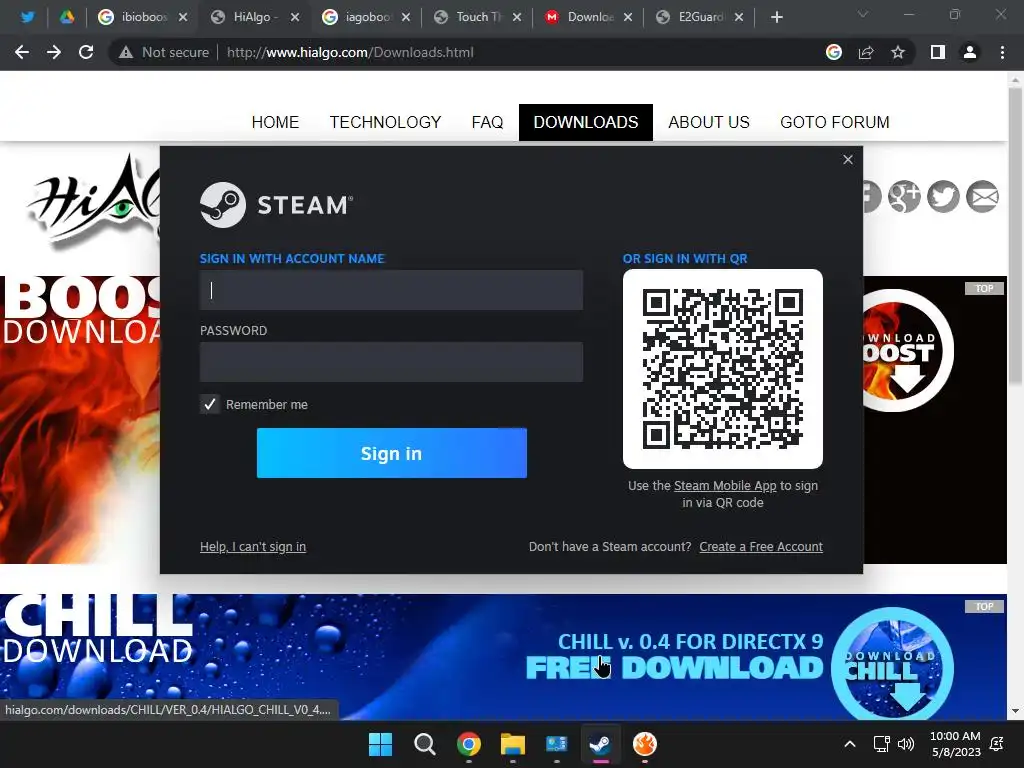Image resolution: width=1024 pixels, height=768 pixels.
Task: Open Windows taskbar search
Action: [424, 744]
